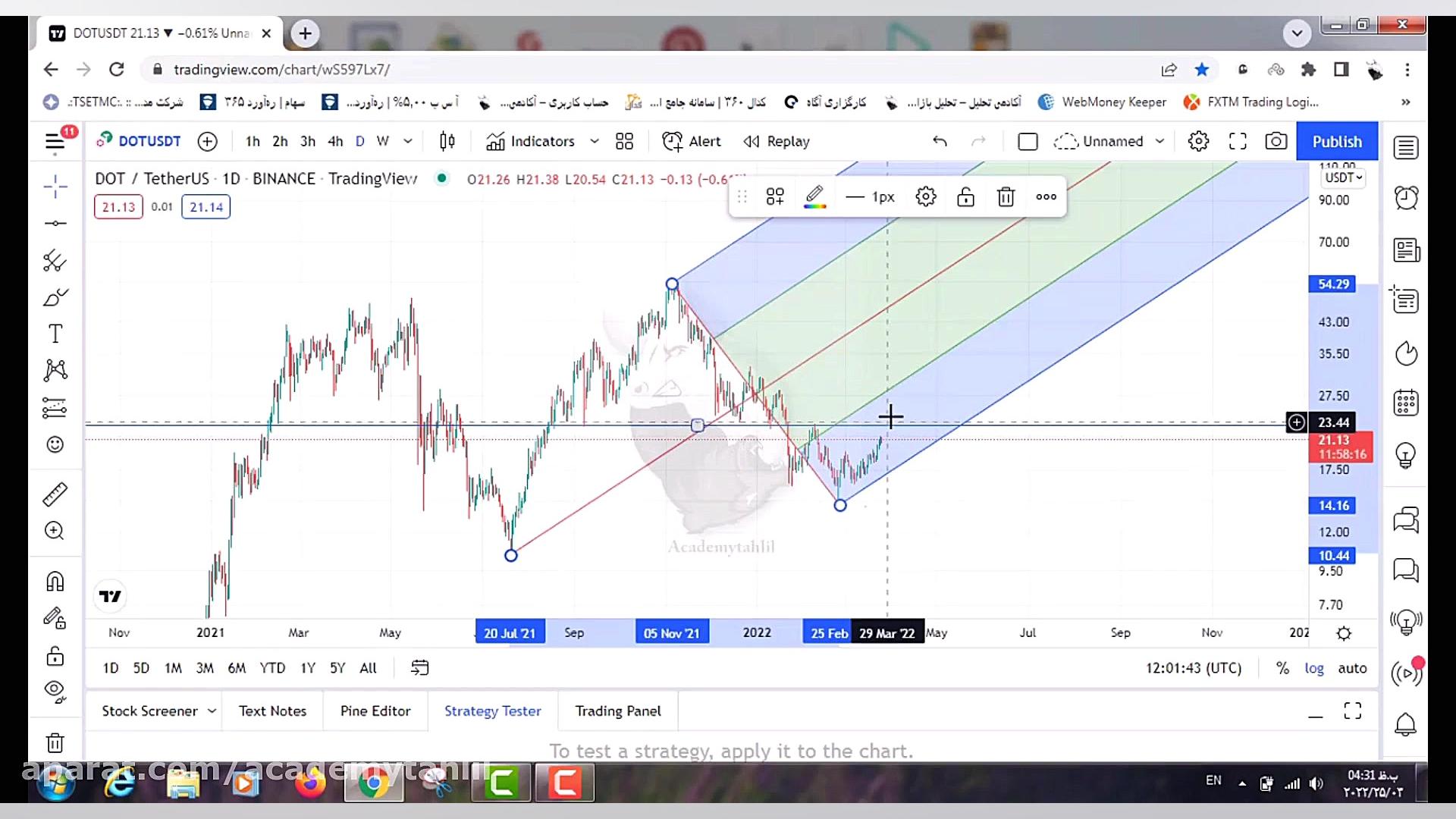The height and width of the screenshot is (819, 1456).
Task: Expand the Indicators favorites dropdown arrow
Action: 595,142
